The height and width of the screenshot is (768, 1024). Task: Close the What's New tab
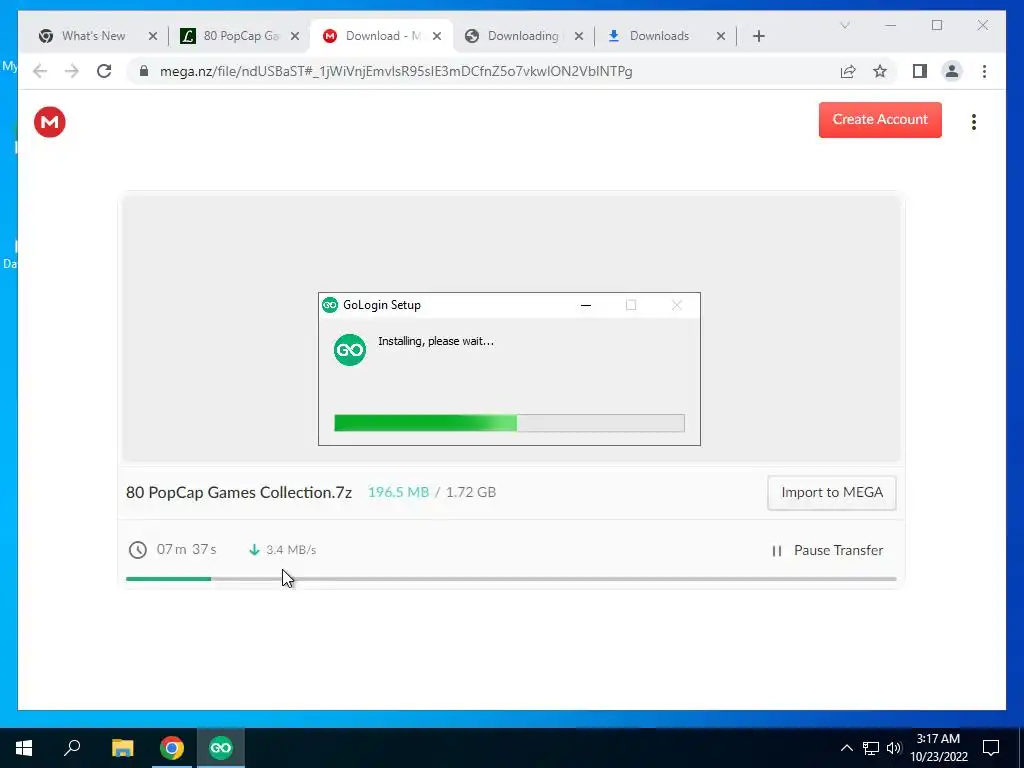(153, 36)
